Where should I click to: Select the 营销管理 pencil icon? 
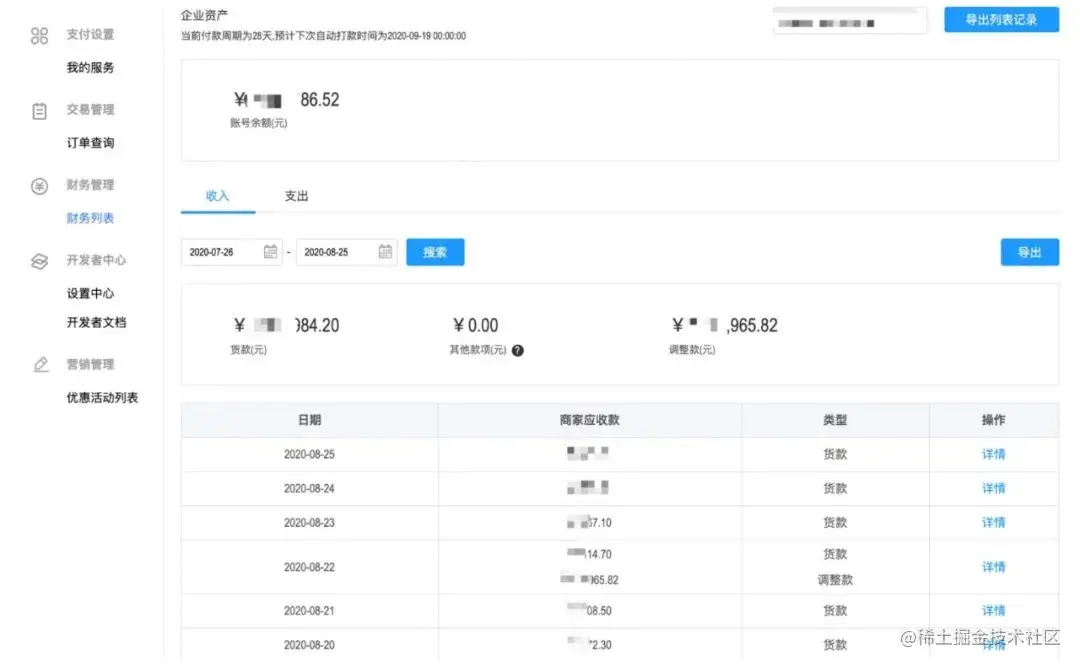pyautogui.click(x=40, y=364)
